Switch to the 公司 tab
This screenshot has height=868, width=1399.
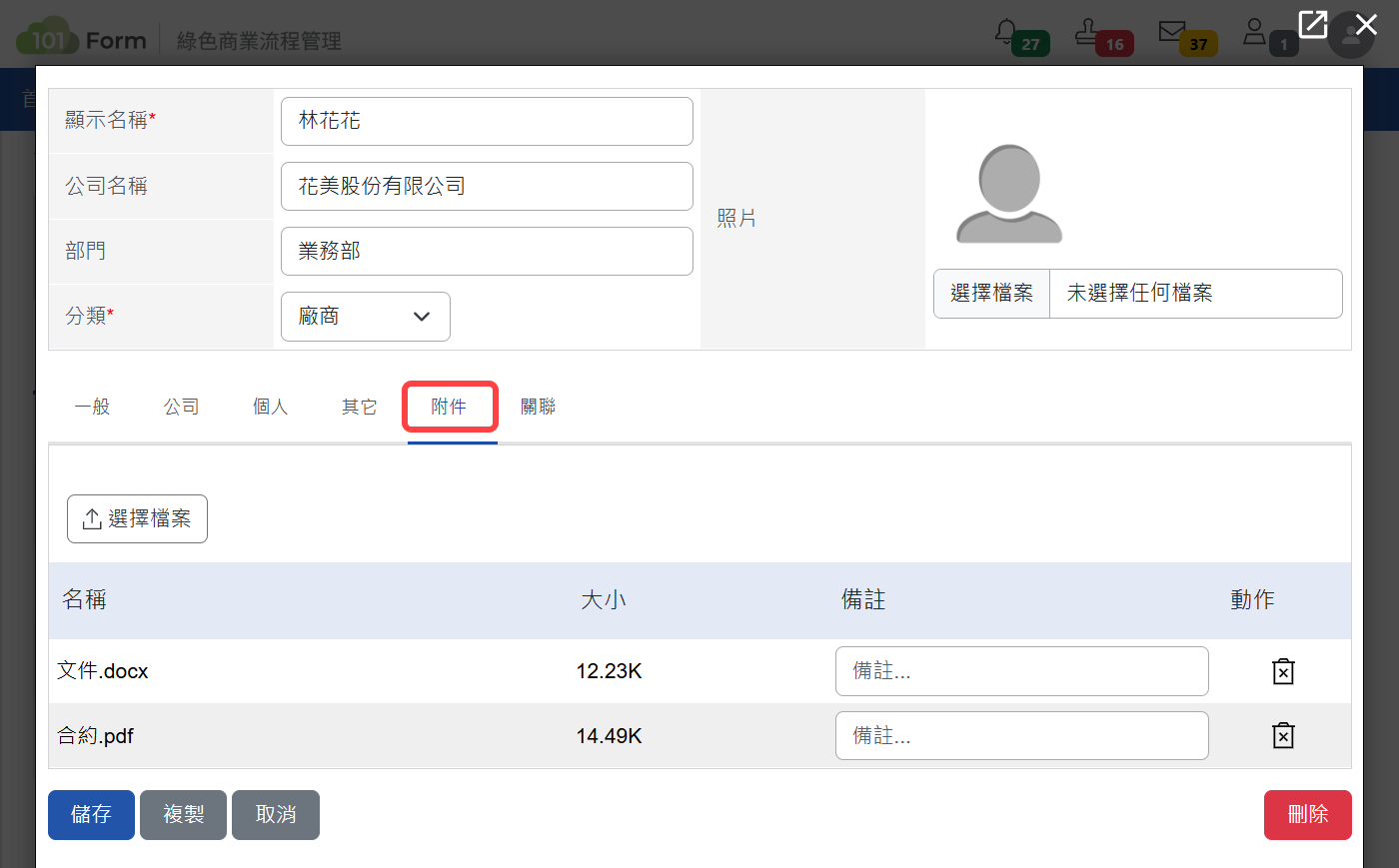tap(182, 407)
